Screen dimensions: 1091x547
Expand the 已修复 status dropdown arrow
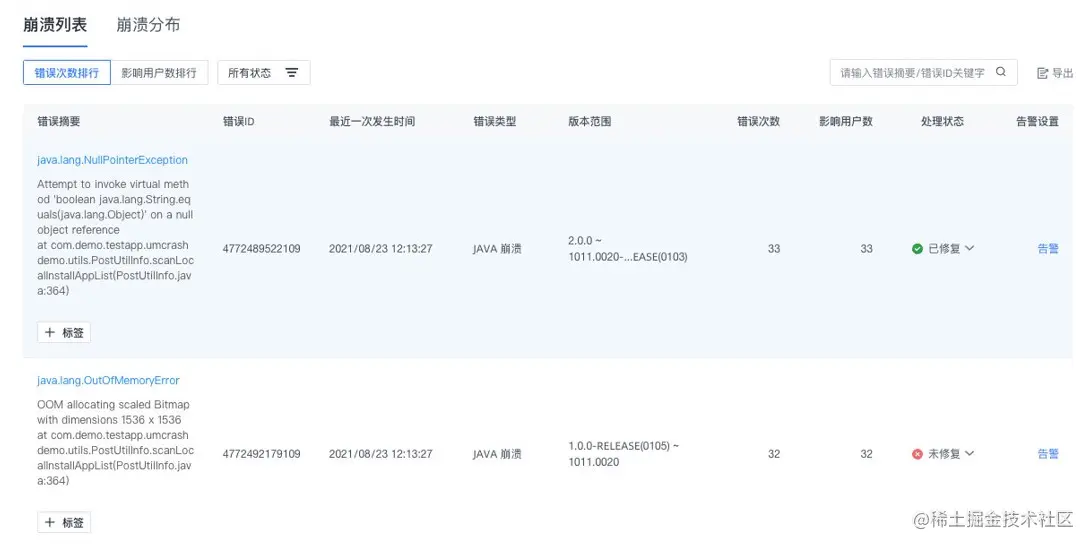970,248
